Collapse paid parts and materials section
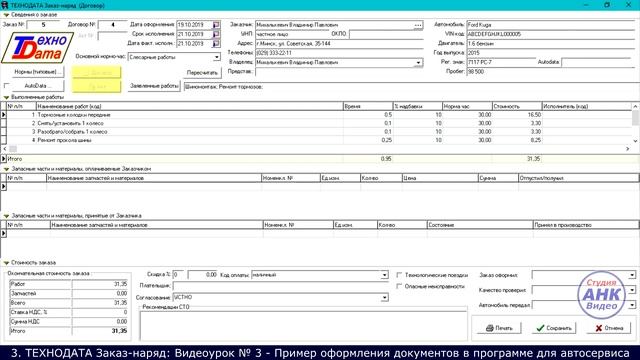Screen dimensions: 640x360 coord(6,169)
